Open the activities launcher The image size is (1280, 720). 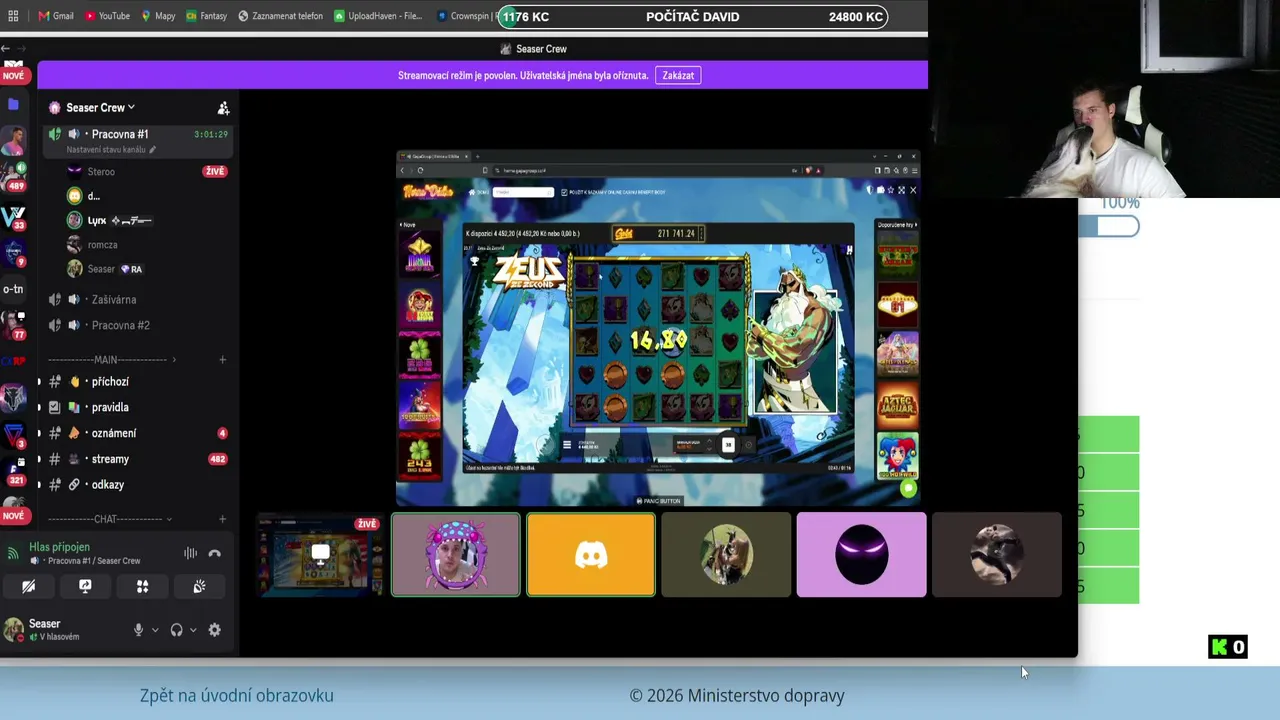coord(142,587)
